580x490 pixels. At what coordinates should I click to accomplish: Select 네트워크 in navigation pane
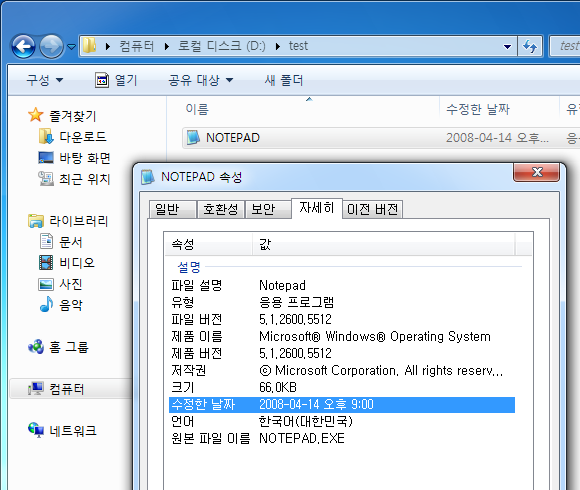pos(62,430)
